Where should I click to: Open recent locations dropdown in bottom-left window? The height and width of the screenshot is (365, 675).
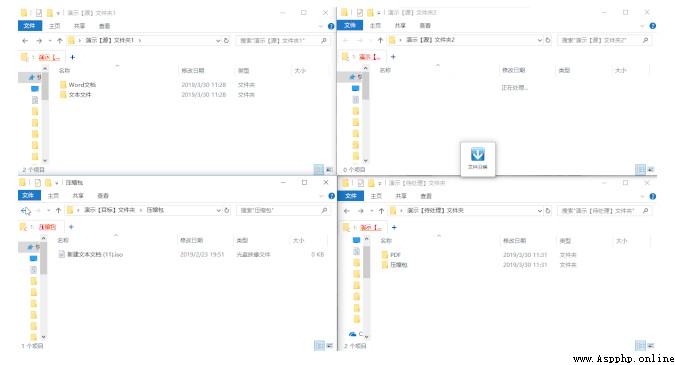pos(49,210)
